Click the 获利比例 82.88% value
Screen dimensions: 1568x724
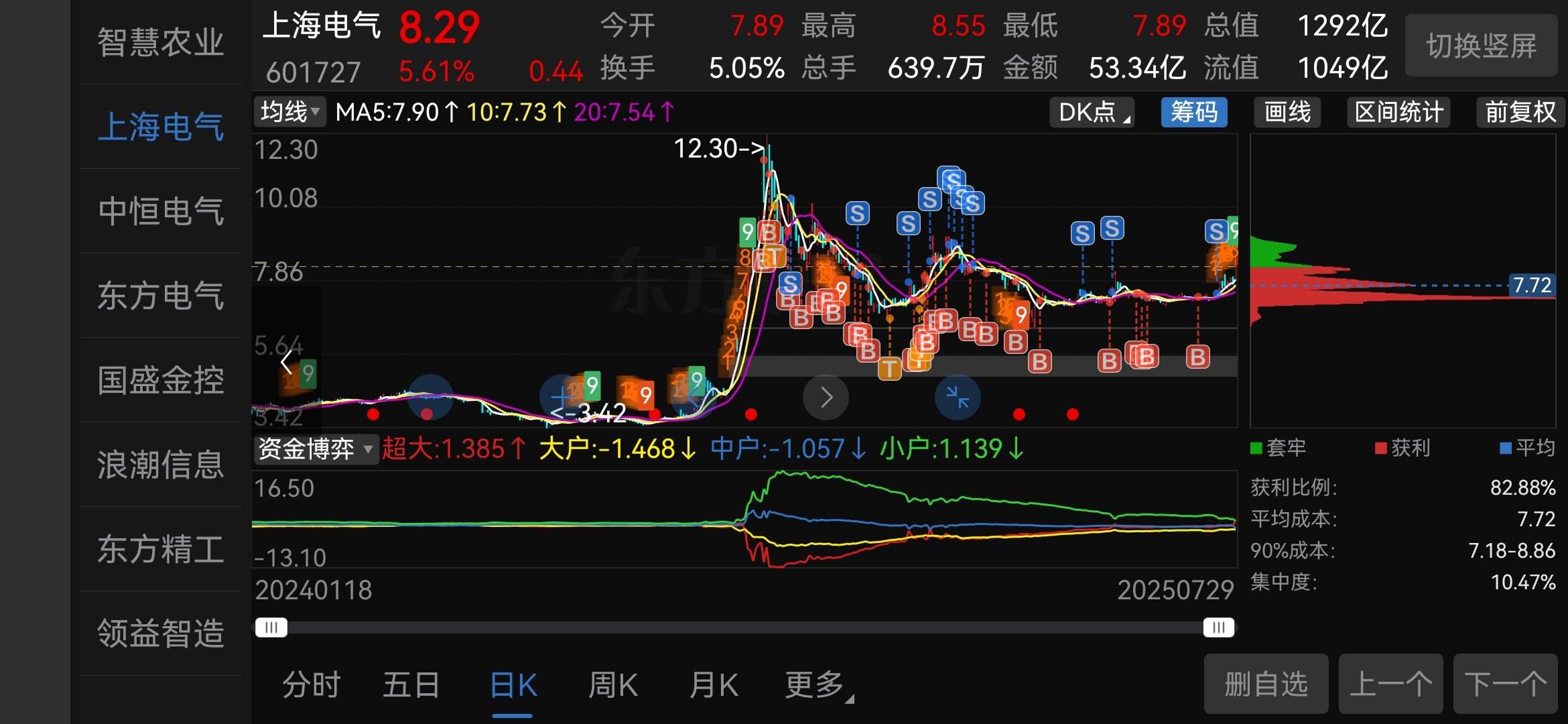click(x=1522, y=487)
